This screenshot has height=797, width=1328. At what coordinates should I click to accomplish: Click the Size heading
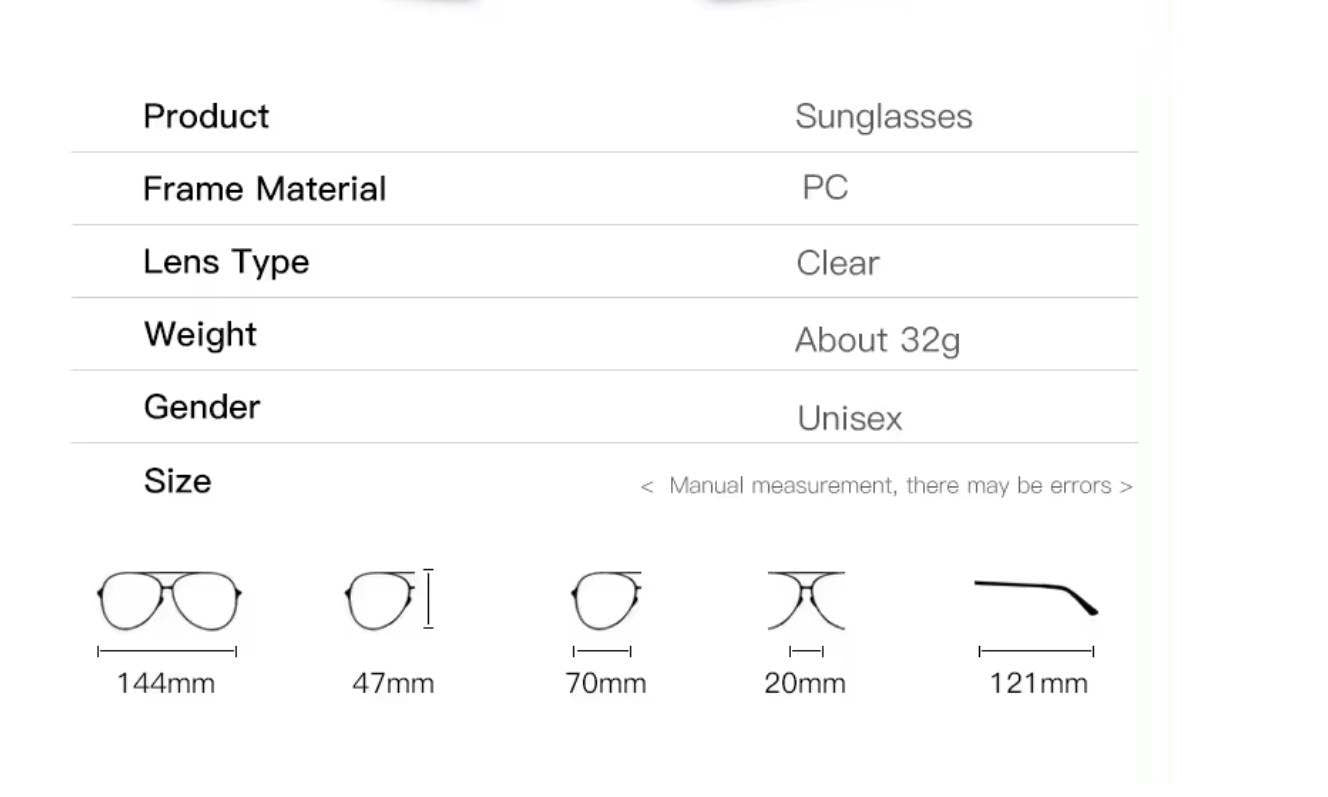tap(177, 481)
